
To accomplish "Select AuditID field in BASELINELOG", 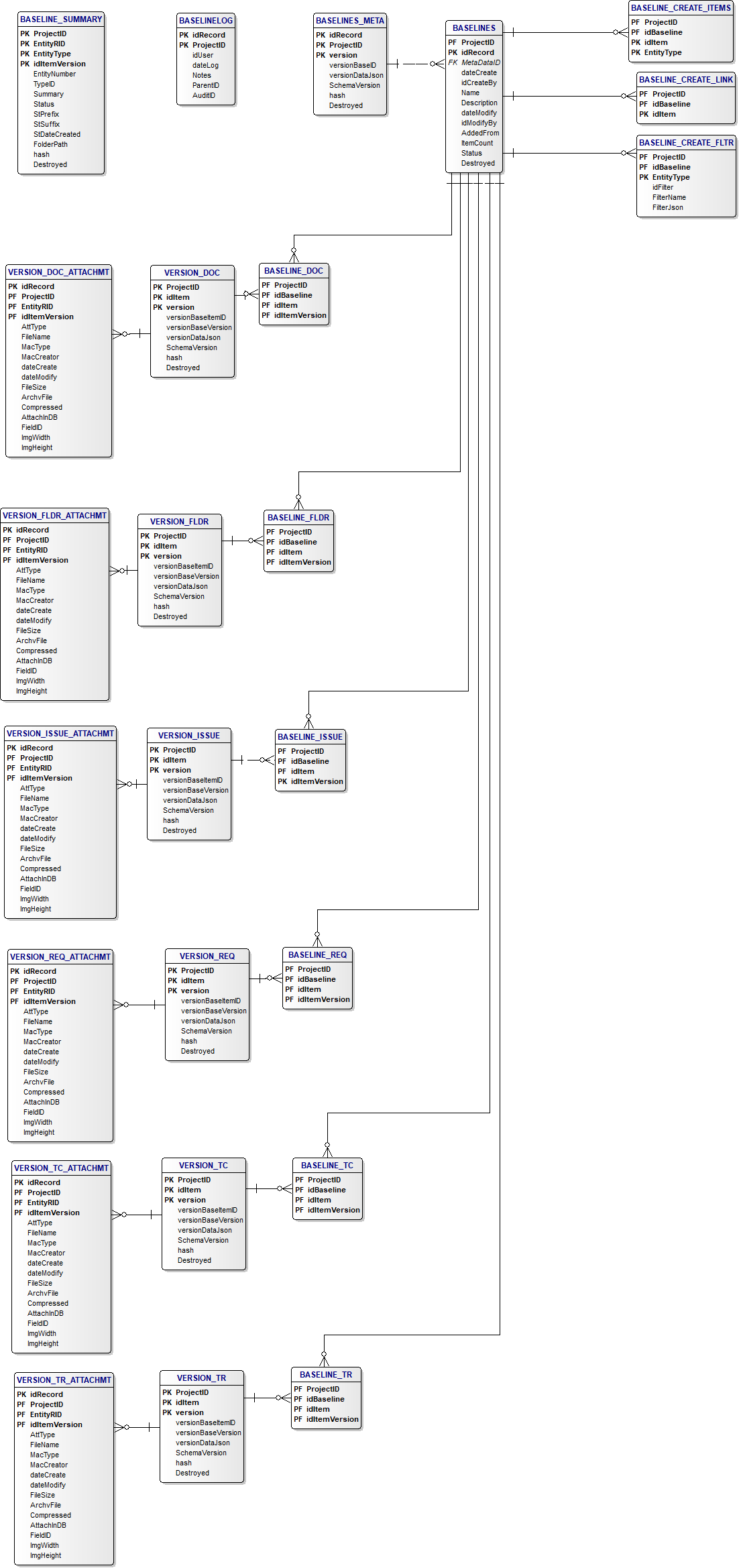I will click(204, 95).
